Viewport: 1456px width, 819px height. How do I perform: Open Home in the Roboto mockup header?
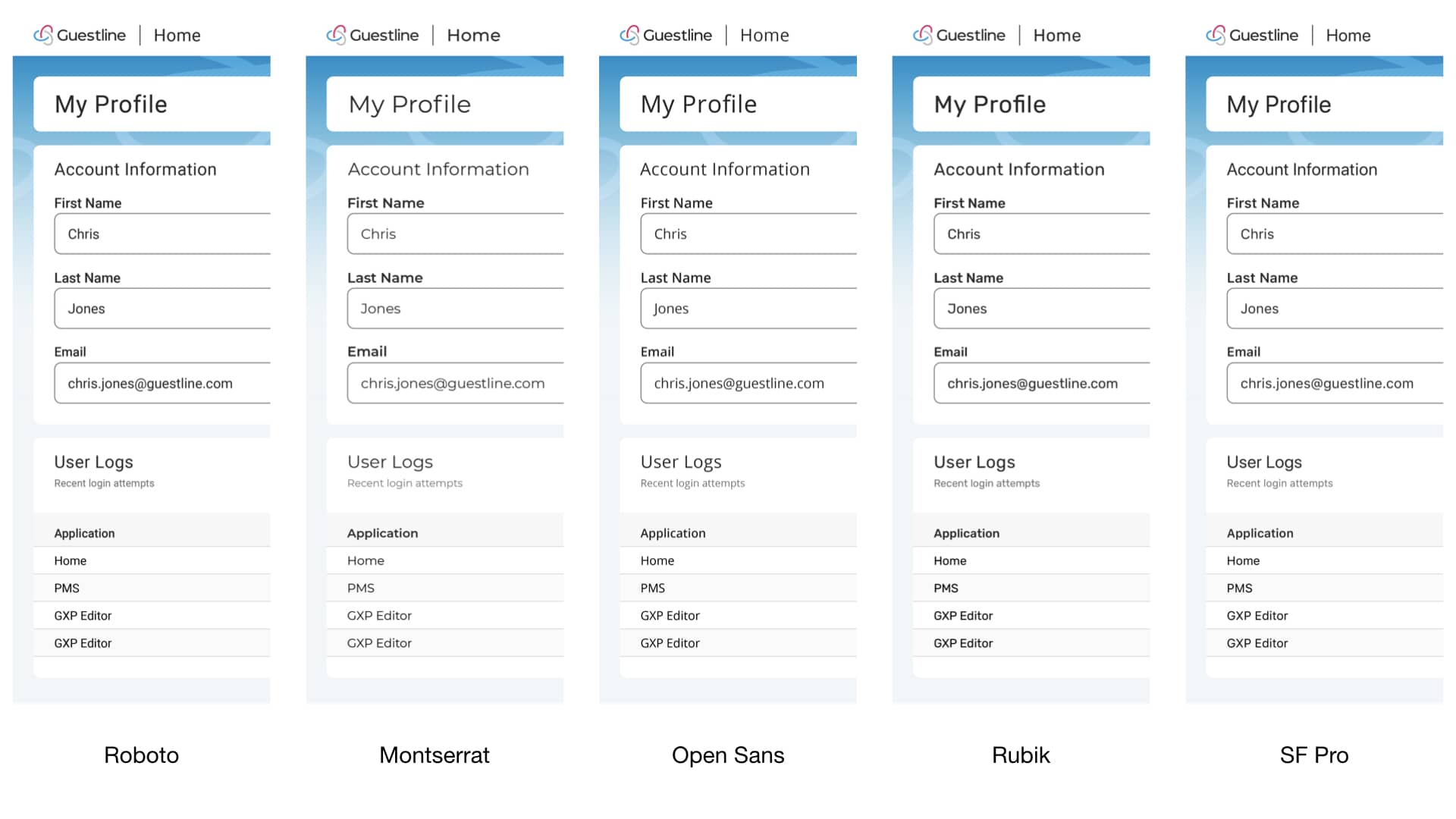pos(177,35)
